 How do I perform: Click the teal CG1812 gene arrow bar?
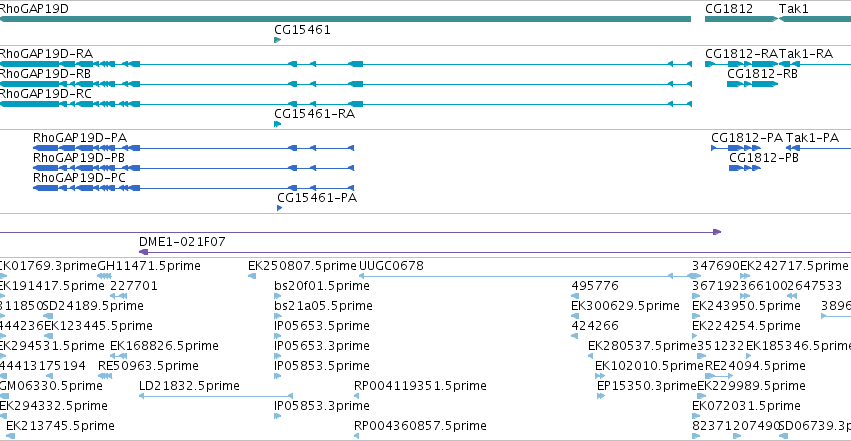click(741, 19)
